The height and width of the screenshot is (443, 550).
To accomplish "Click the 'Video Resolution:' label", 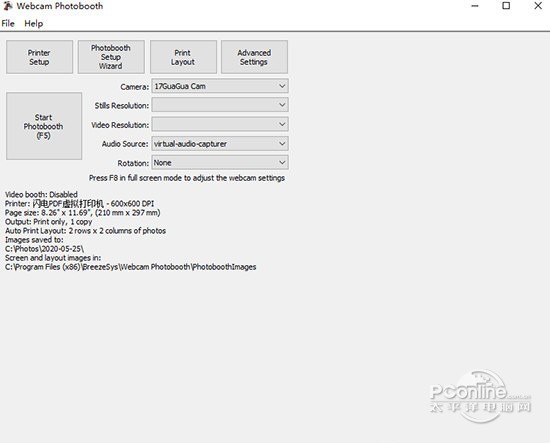I will tap(120, 125).
